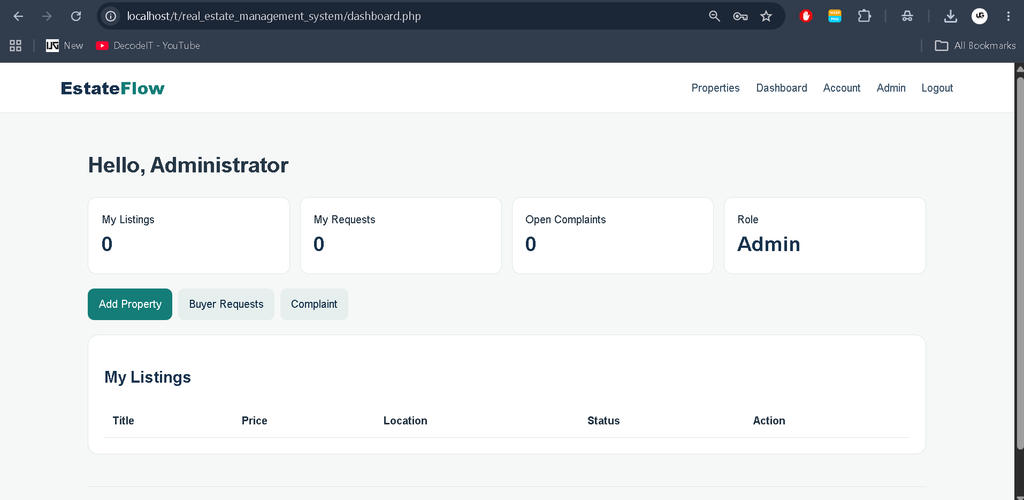Open the extensions puzzle-piece menu
The width and height of the screenshot is (1024, 500).
(x=864, y=16)
